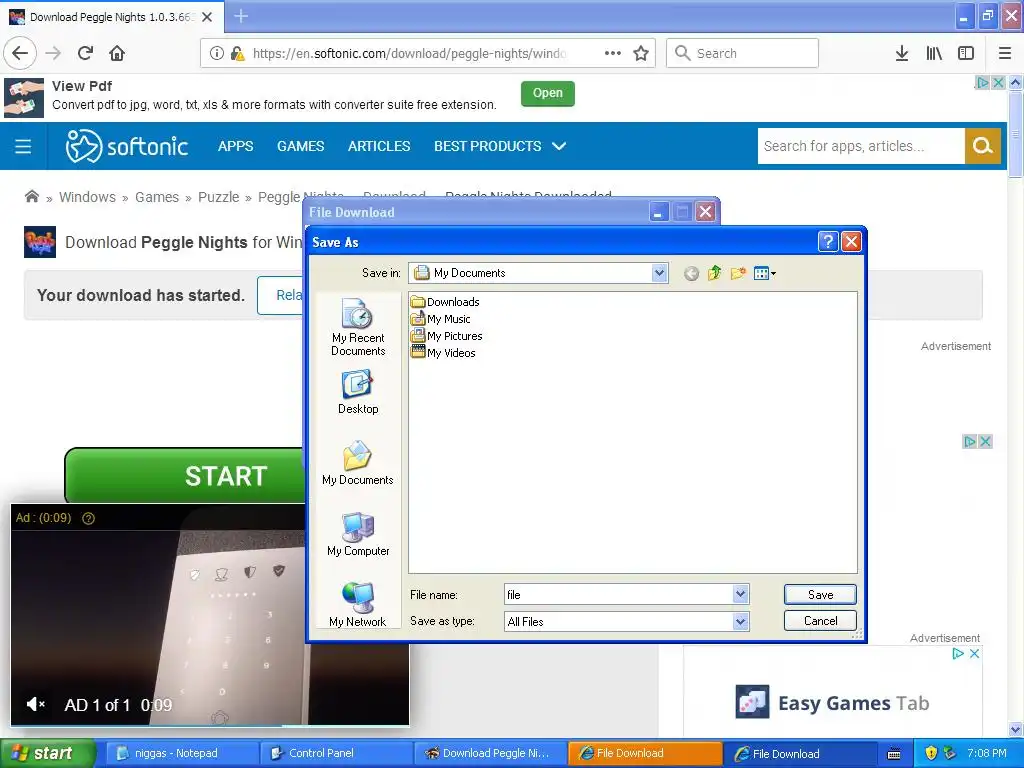Click Games breadcrumb link
This screenshot has width=1024, height=768.
tap(157, 197)
